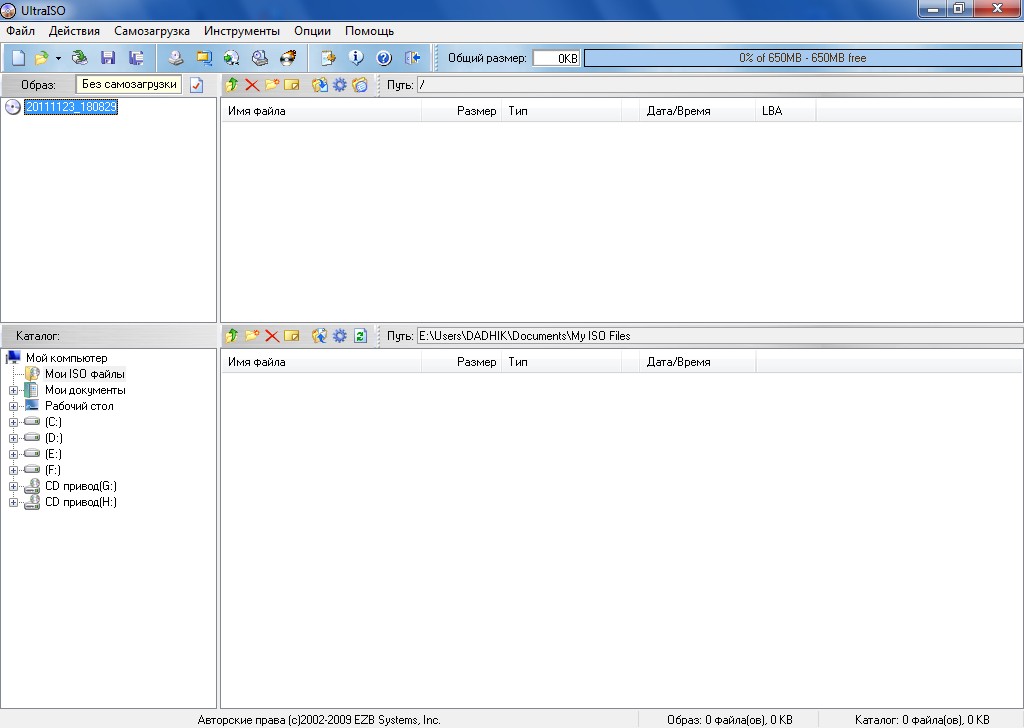The height and width of the screenshot is (728, 1024).
Task: Show program information via info icon
Action: 355,58
